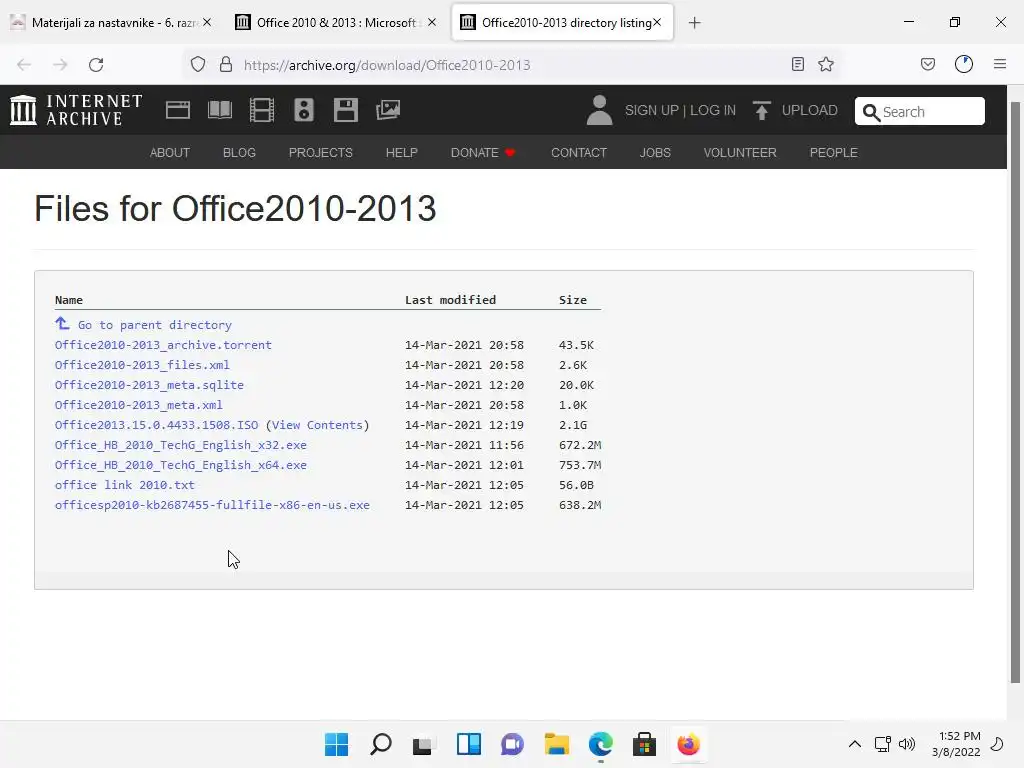Open Windows Start menu
Screen dimensions: 1024x768
tap(336, 744)
